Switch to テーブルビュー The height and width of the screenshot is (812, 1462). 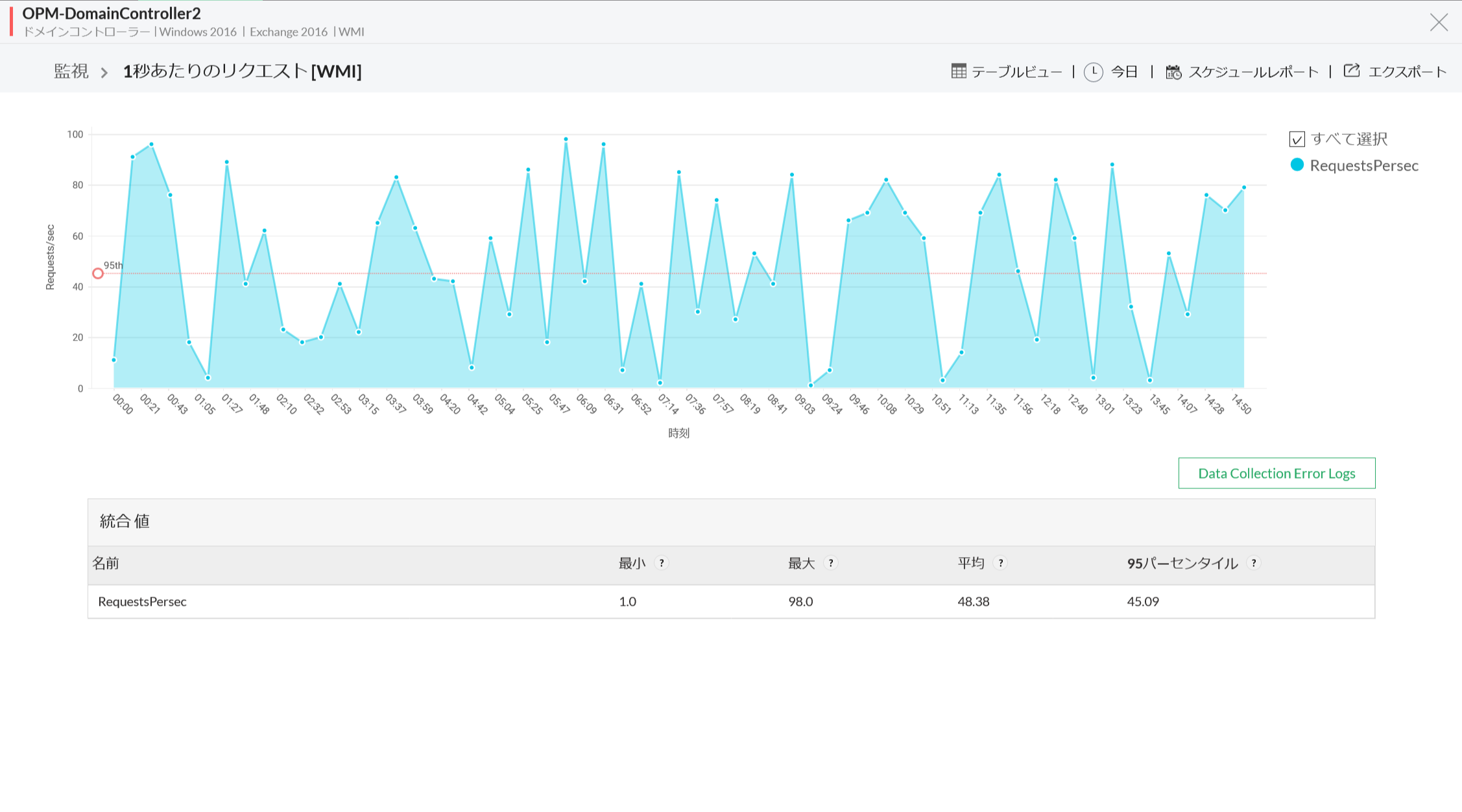pos(1016,72)
